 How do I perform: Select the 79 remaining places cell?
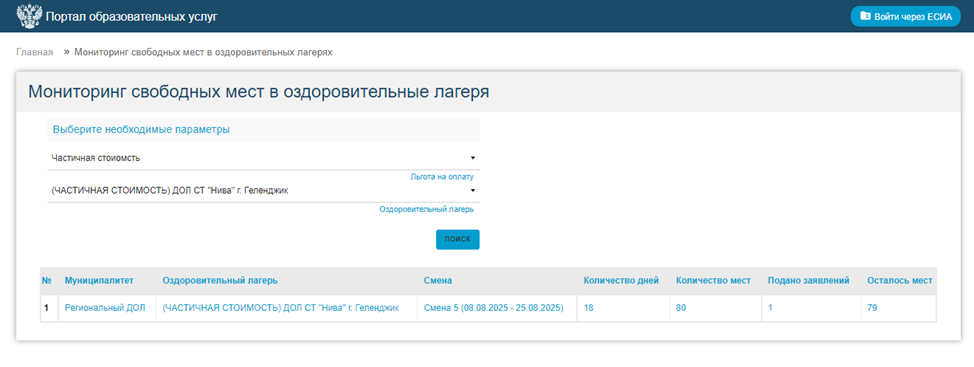(898, 308)
